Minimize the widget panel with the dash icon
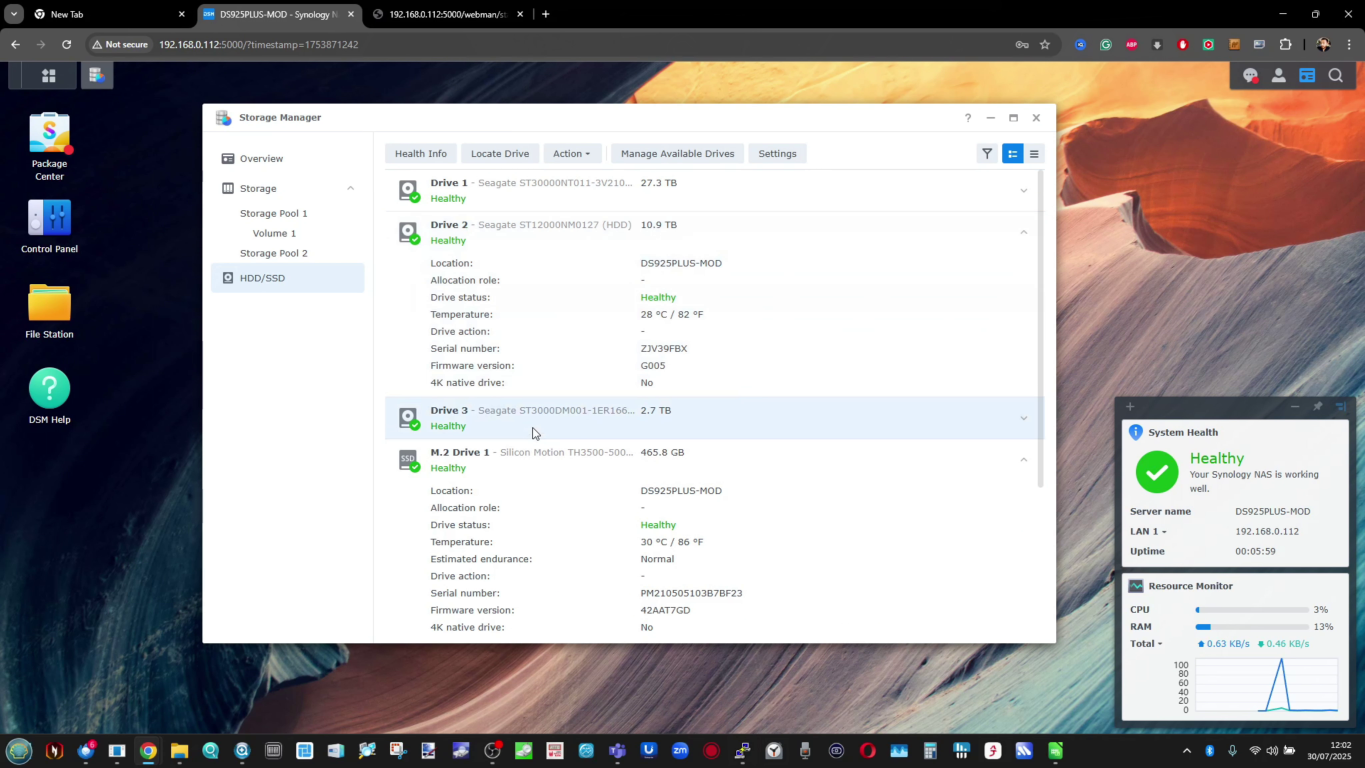The height and width of the screenshot is (768, 1365). coord(1294,406)
